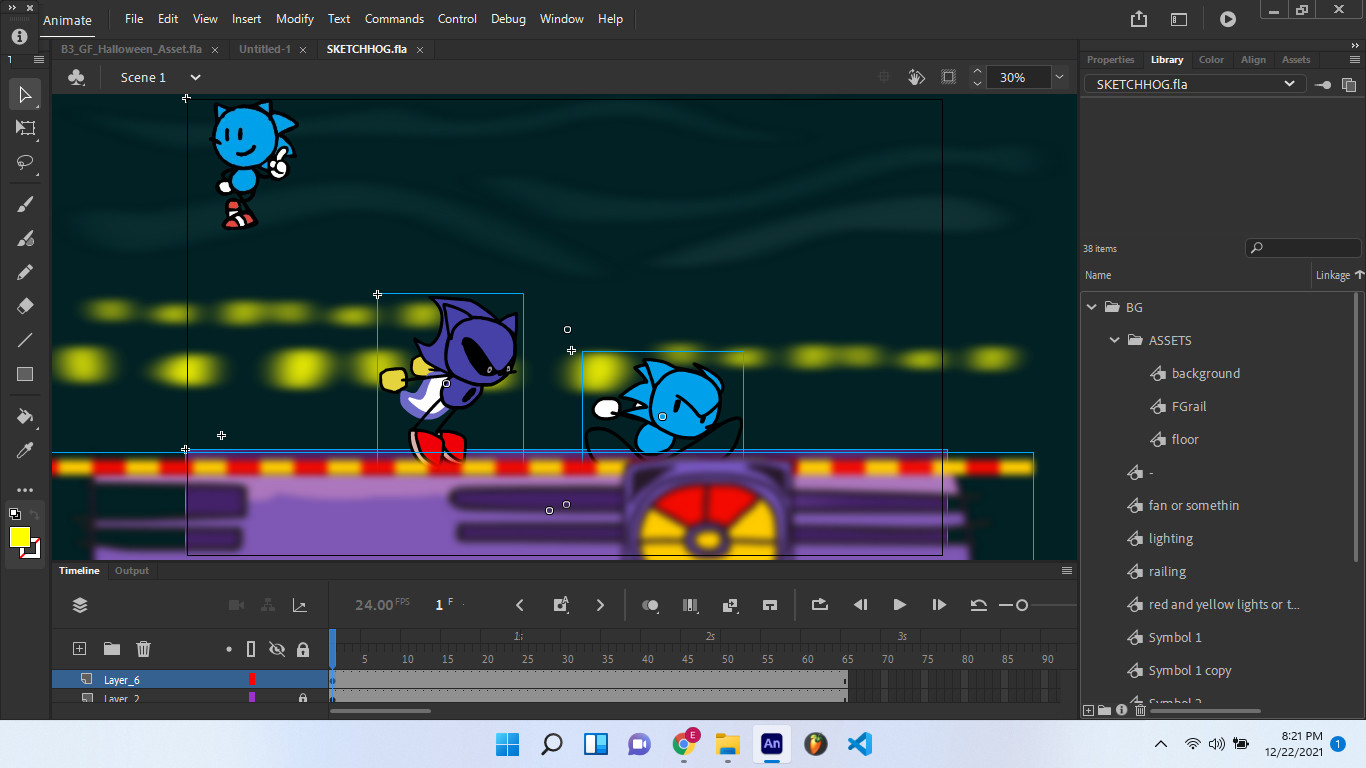
Task: Select the Paint Brush tool
Action: point(24,238)
